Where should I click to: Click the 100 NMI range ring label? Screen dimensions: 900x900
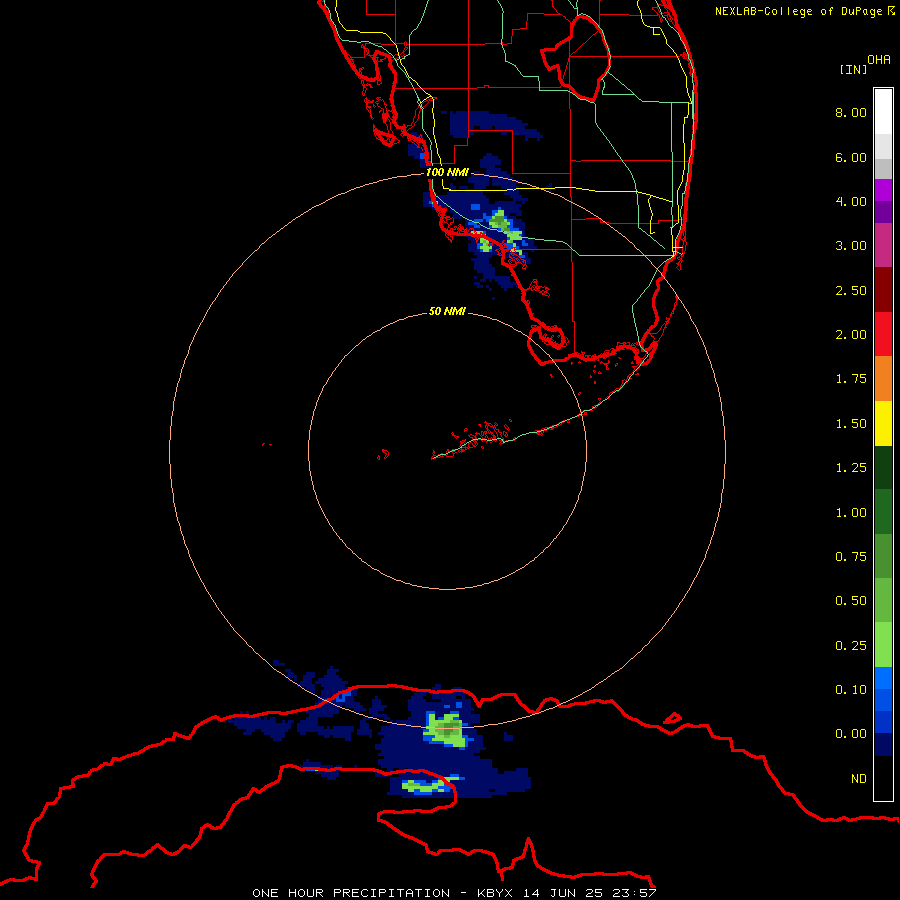click(x=447, y=172)
